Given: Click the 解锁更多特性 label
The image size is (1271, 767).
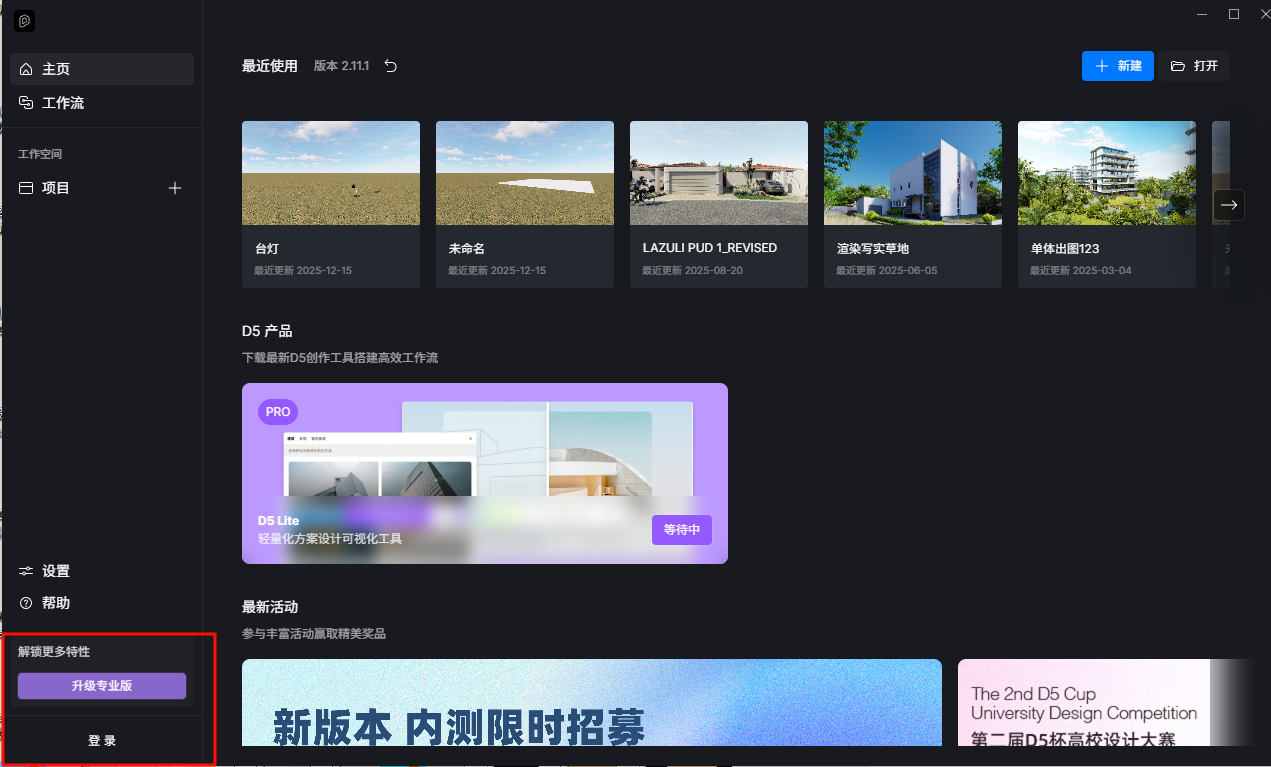Looking at the screenshot, I should (54, 652).
